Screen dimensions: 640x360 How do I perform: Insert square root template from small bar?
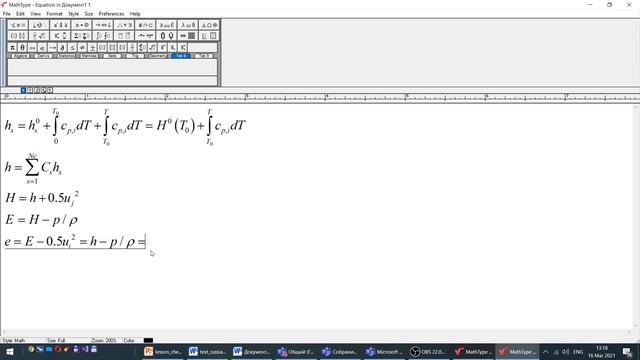tap(152, 48)
